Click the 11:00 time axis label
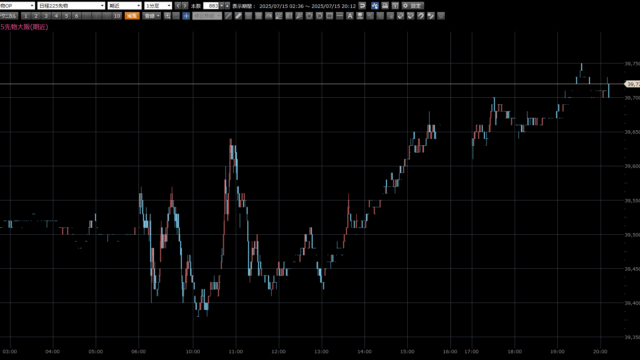Viewport: 640px width, 360px height. (x=236, y=351)
